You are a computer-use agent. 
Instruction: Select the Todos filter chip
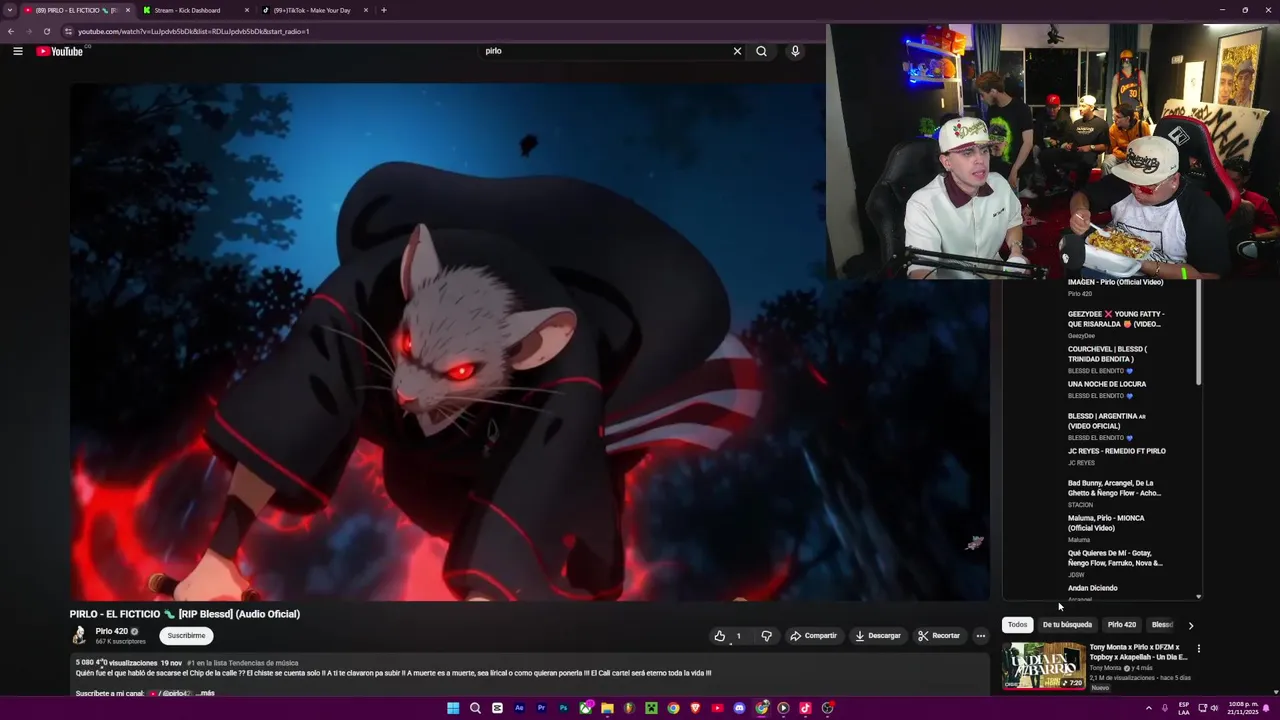pos(1017,625)
